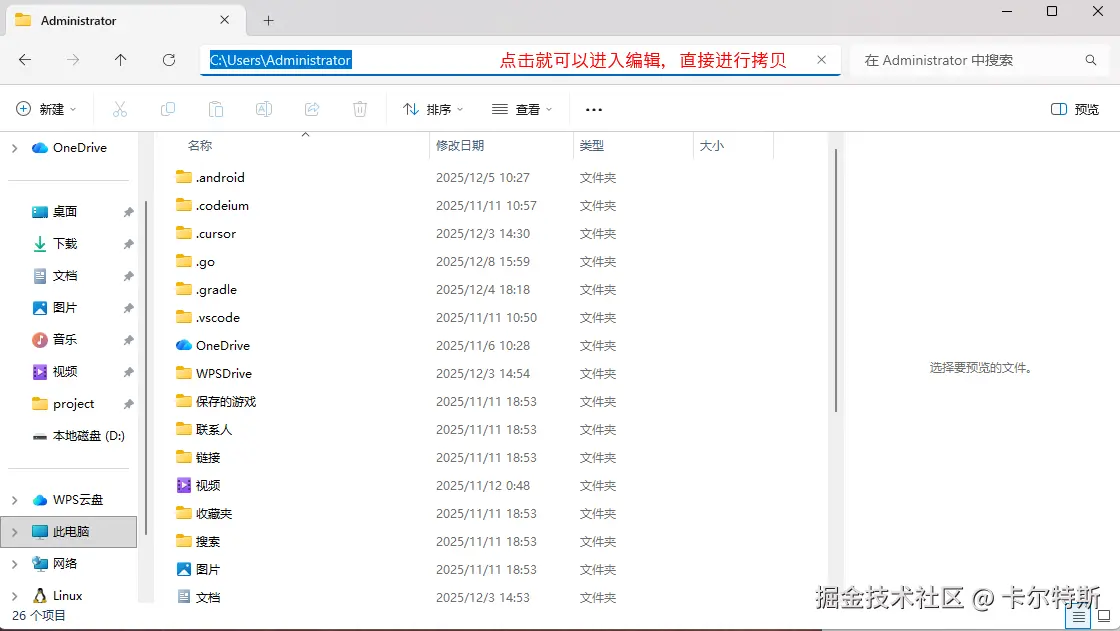Click the Copy toolbar icon
1120x631 pixels.
click(168, 109)
